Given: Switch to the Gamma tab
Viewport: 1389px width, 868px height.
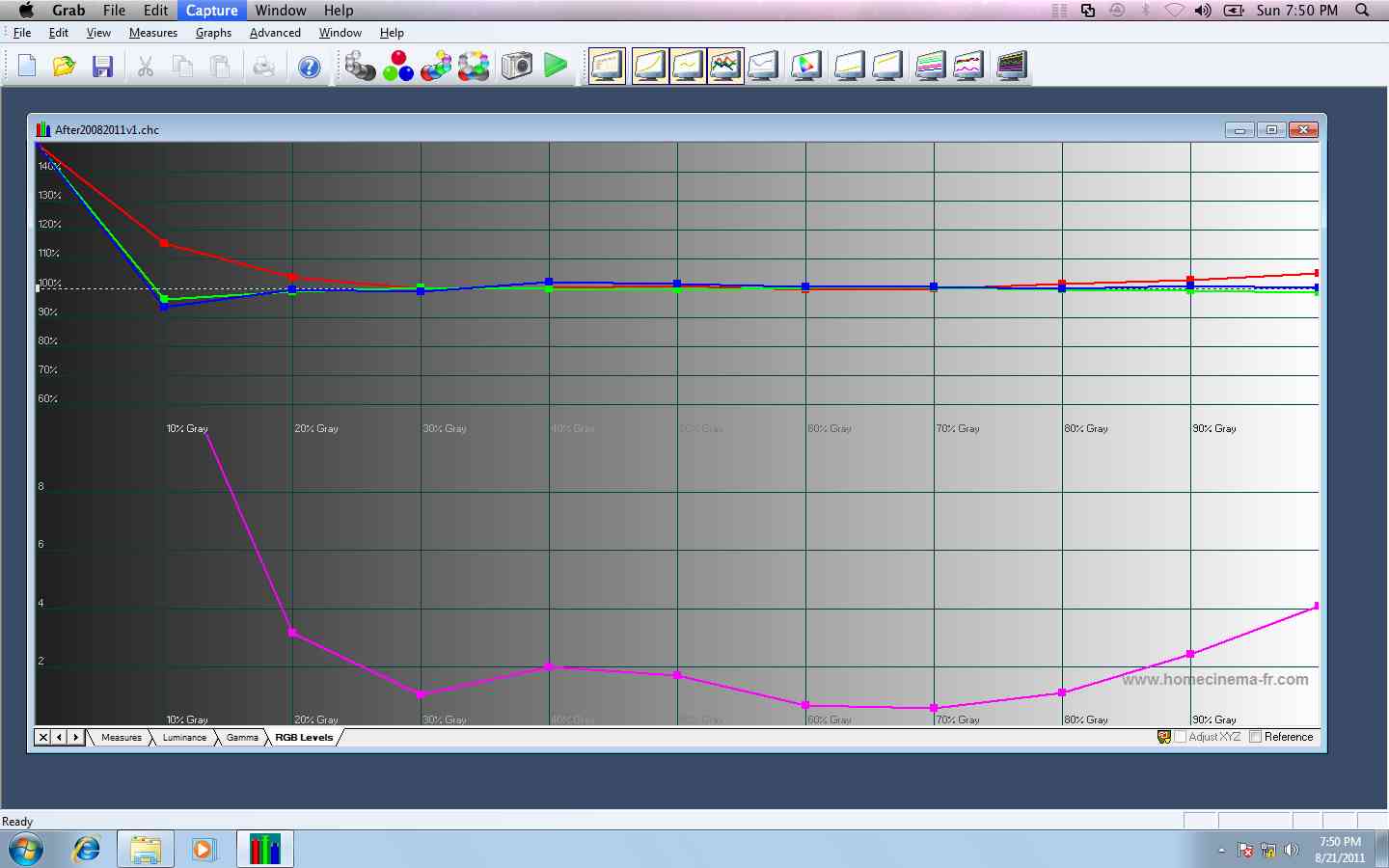Looking at the screenshot, I should (x=242, y=738).
